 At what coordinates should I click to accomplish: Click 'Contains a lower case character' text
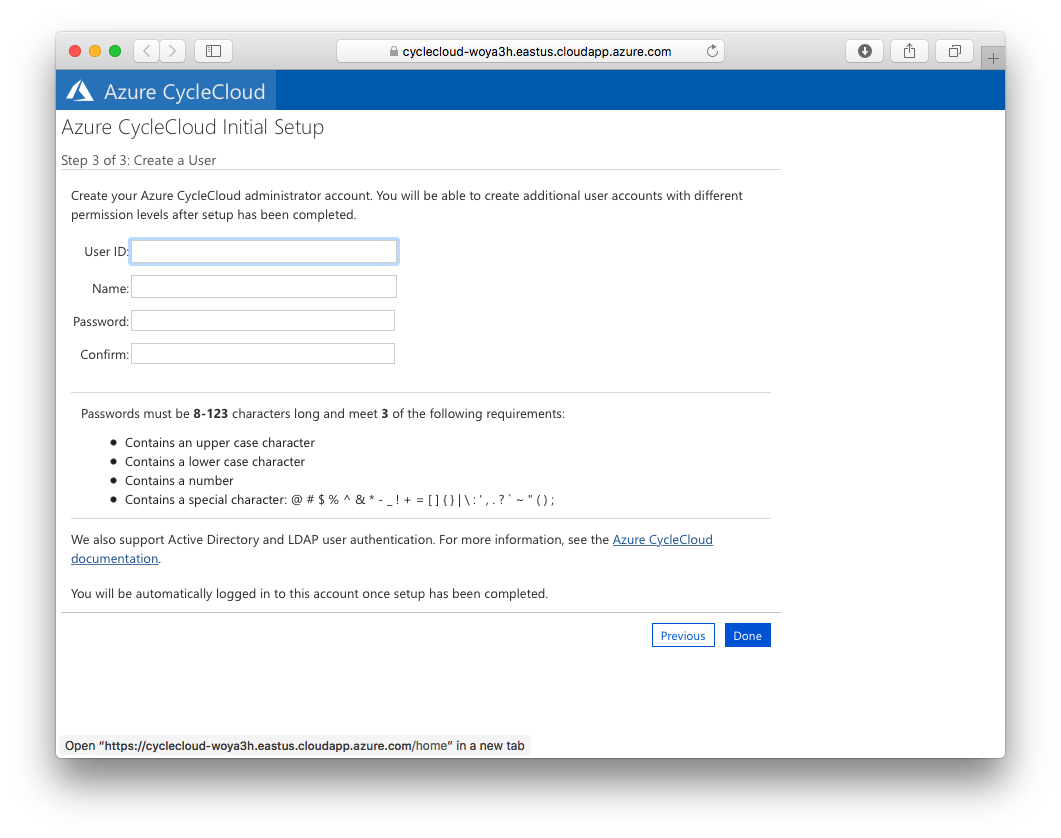pos(215,462)
